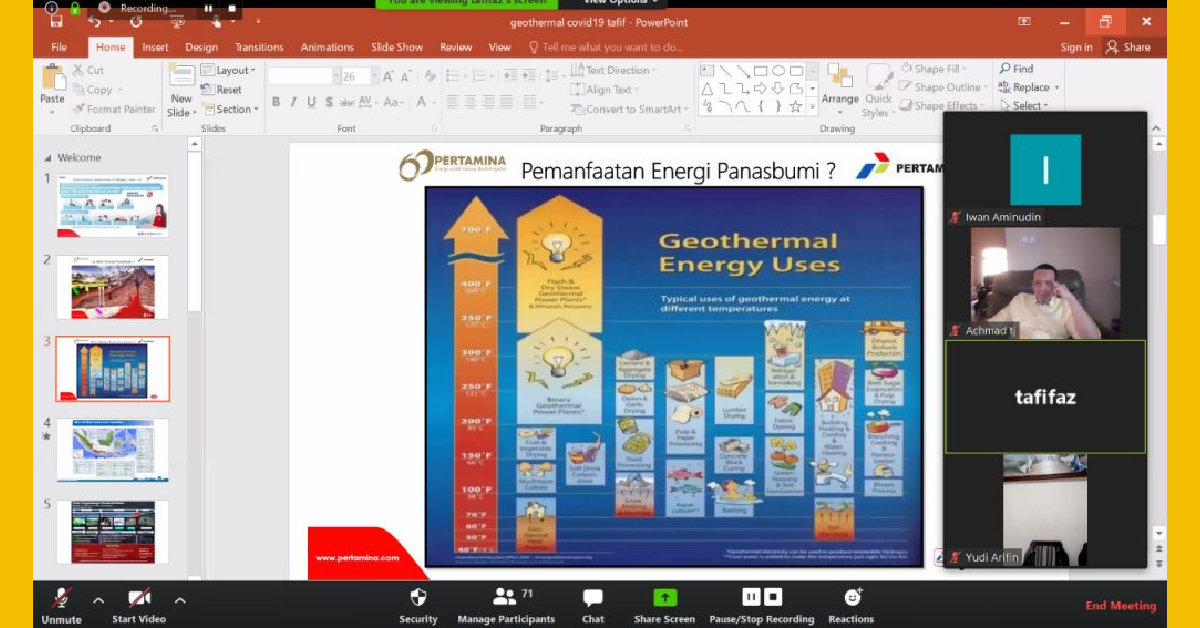Viewport: 1200px width, 628px height.
Task: Open the Zoom Security options
Action: point(417,600)
